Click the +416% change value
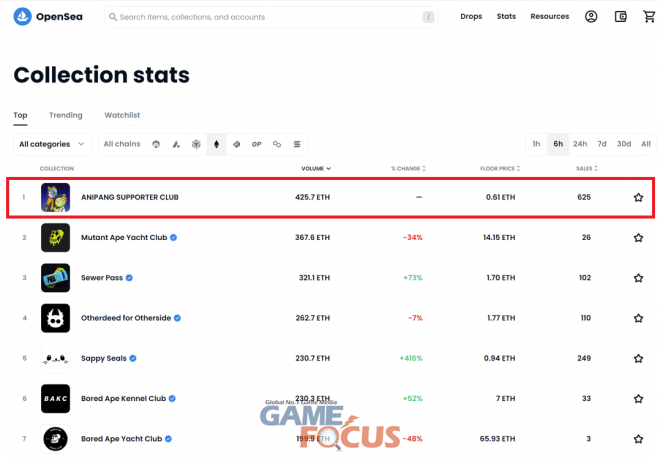 pyautogui.click(x=411, y=358)
